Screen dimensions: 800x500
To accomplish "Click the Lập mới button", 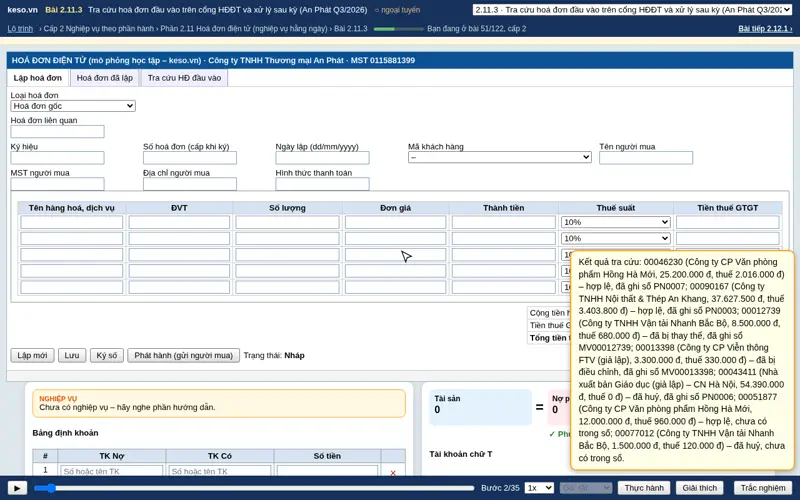I will [x=32, y=356].
